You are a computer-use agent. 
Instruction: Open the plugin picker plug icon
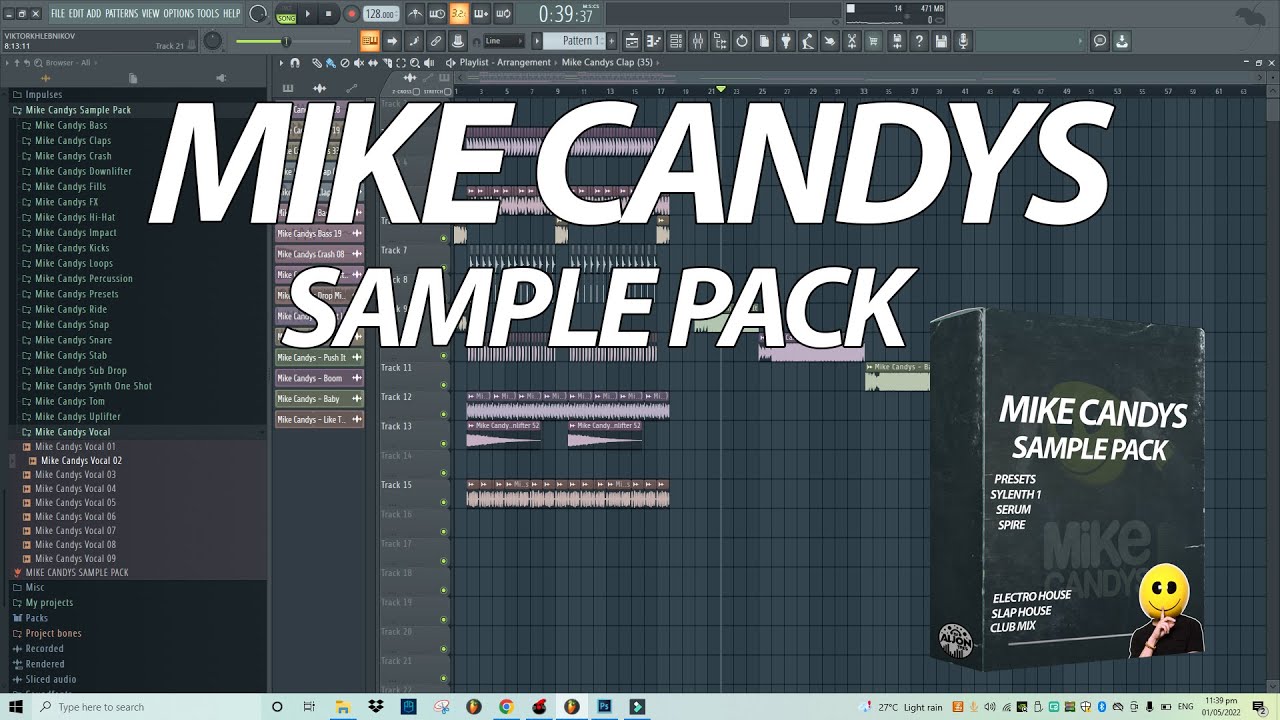[785, 41]
